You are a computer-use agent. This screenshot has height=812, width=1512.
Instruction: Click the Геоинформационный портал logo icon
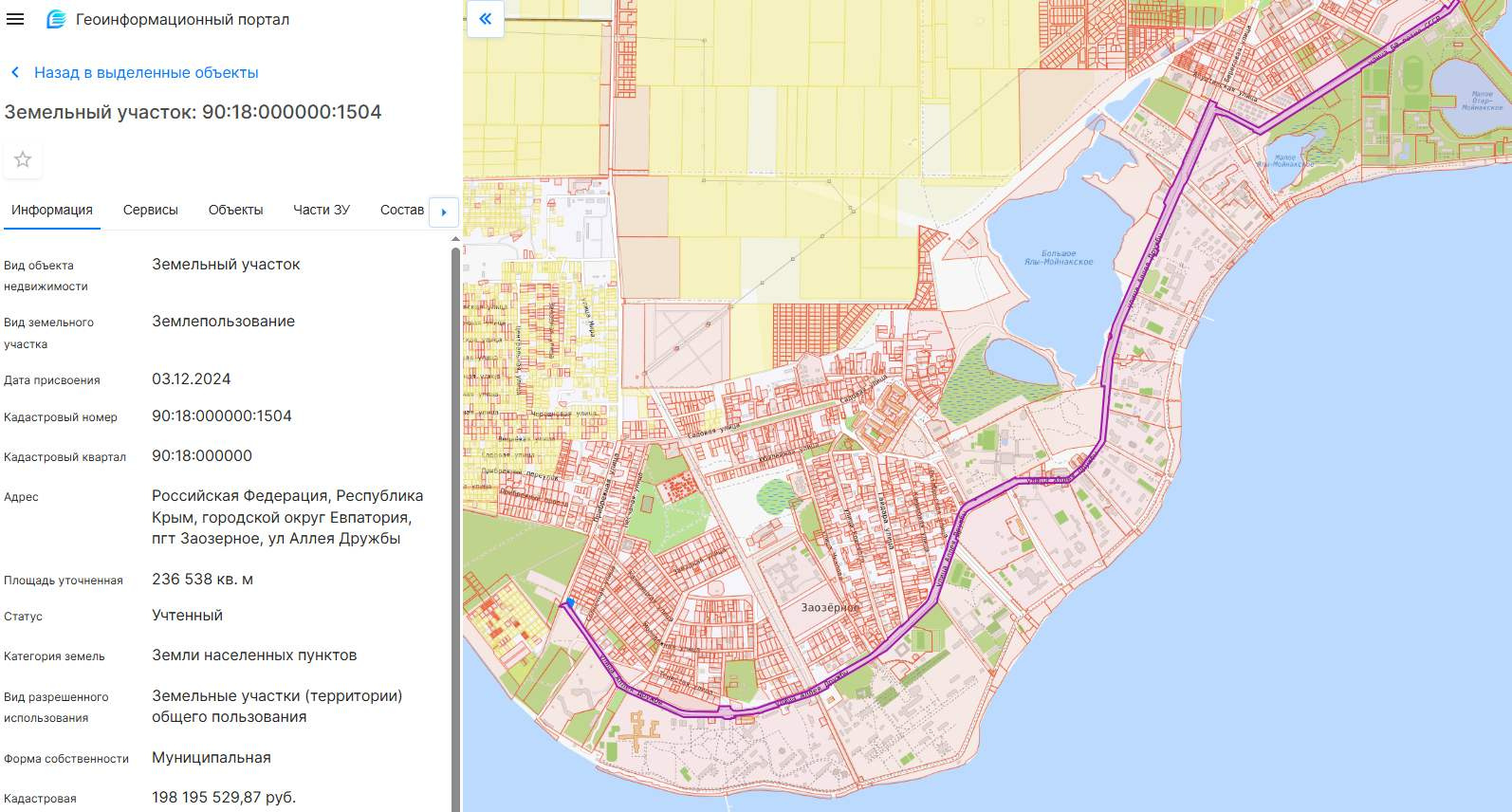click(56, 19)
